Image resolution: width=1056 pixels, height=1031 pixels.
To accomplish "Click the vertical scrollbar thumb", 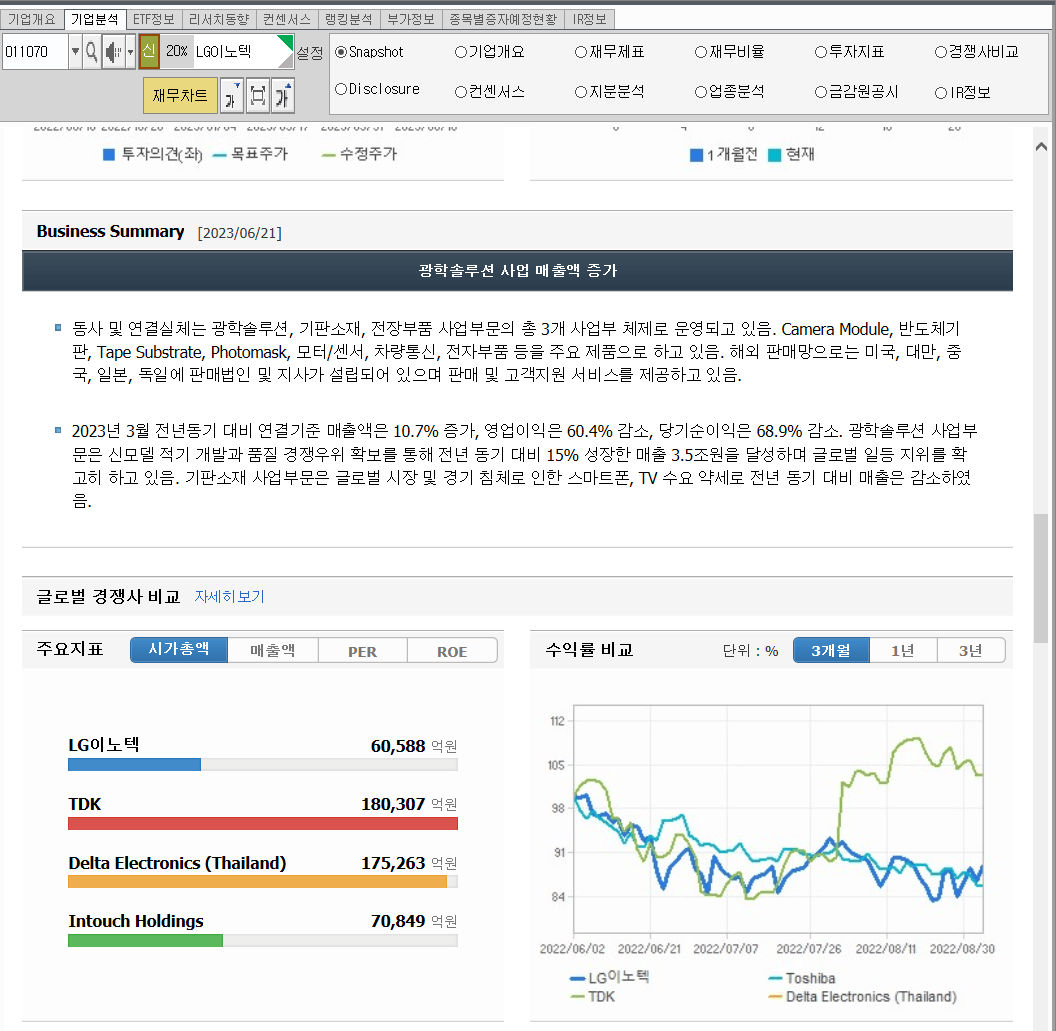I will point(1041,578).
